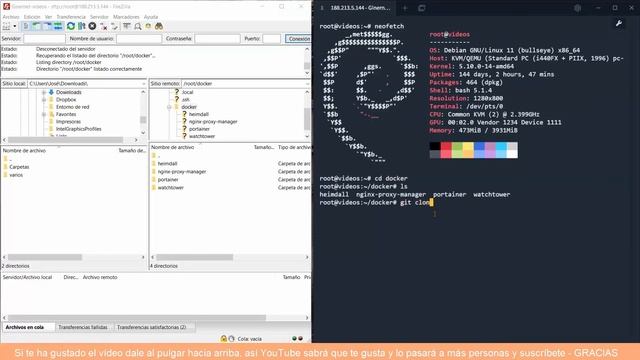
Task: Expand the Favorites folder in local tree
Action: [x=44, y=114]
